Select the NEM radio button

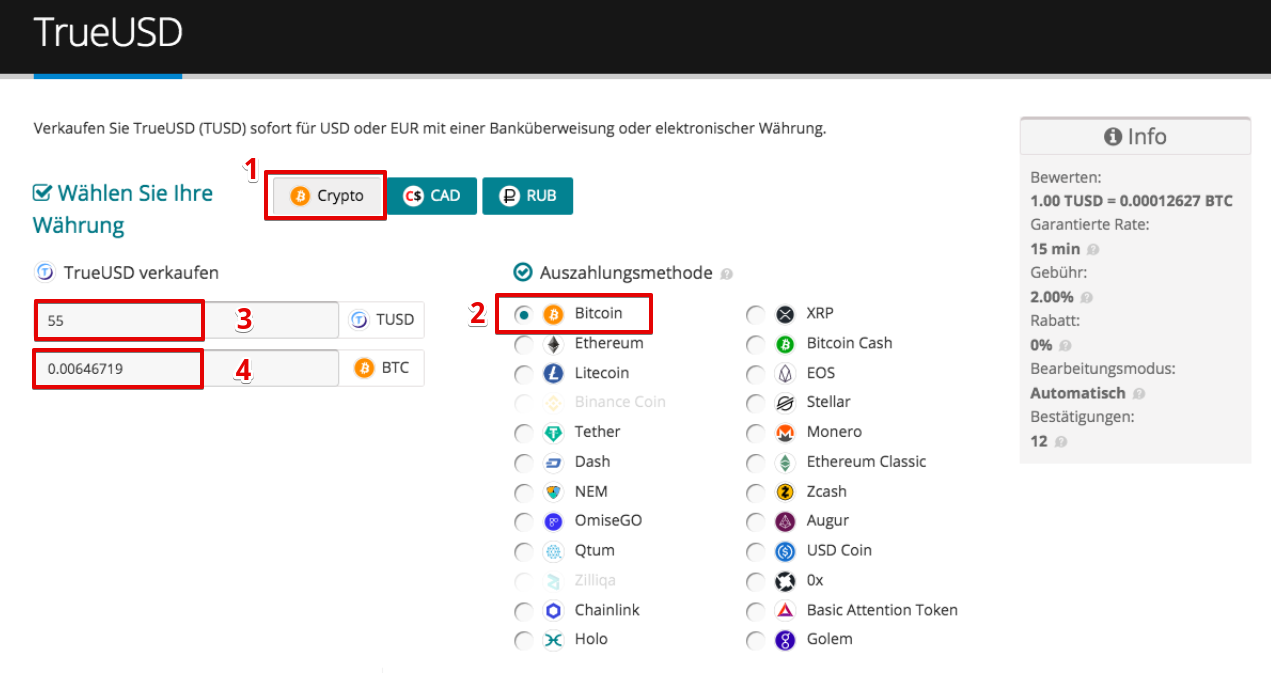[523, 493]
